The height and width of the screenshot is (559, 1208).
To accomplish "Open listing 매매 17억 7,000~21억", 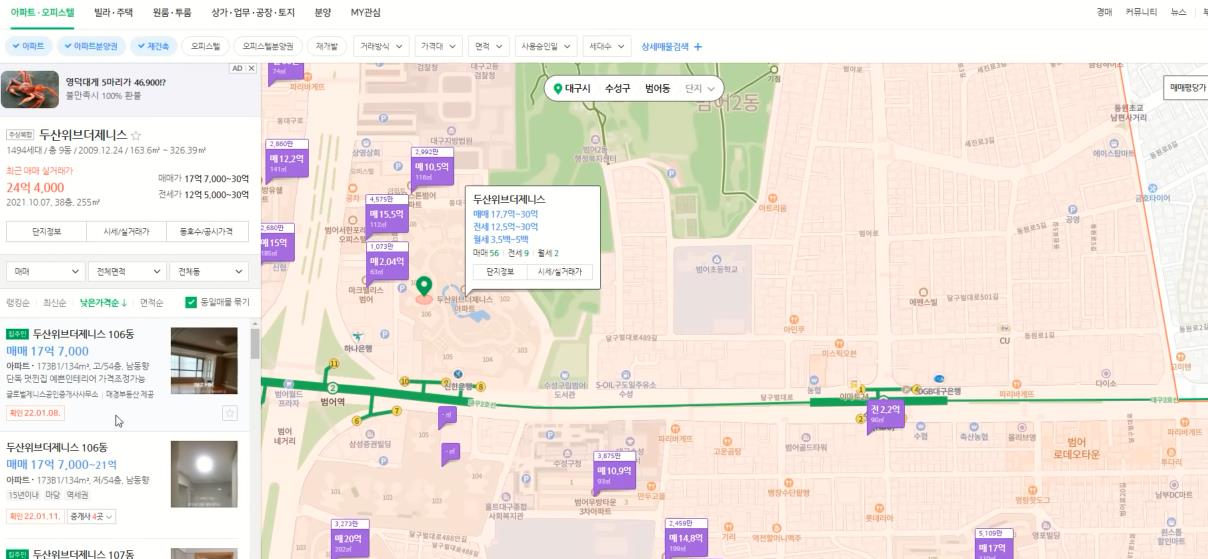I will pyautogui.click(x=62, y=465).
